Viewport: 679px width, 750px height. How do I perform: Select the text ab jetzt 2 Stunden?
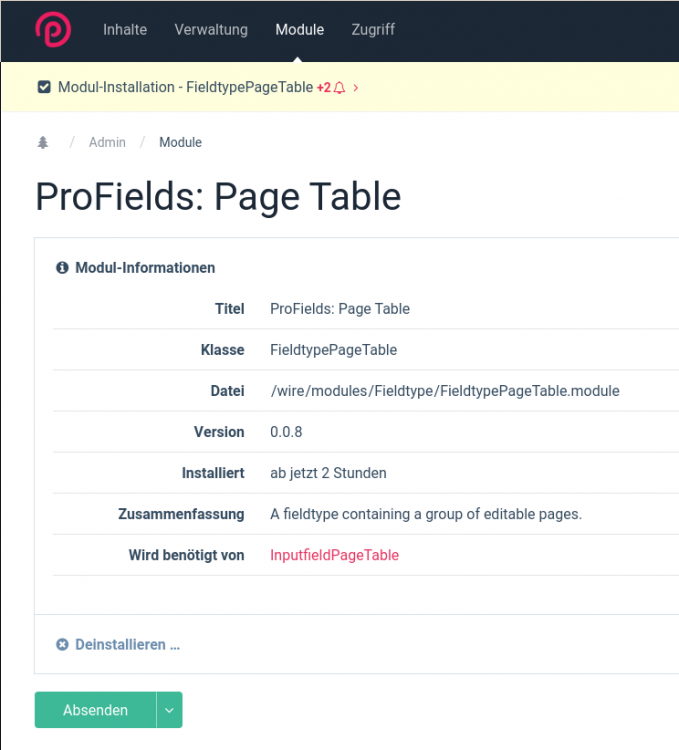[328, 473]
